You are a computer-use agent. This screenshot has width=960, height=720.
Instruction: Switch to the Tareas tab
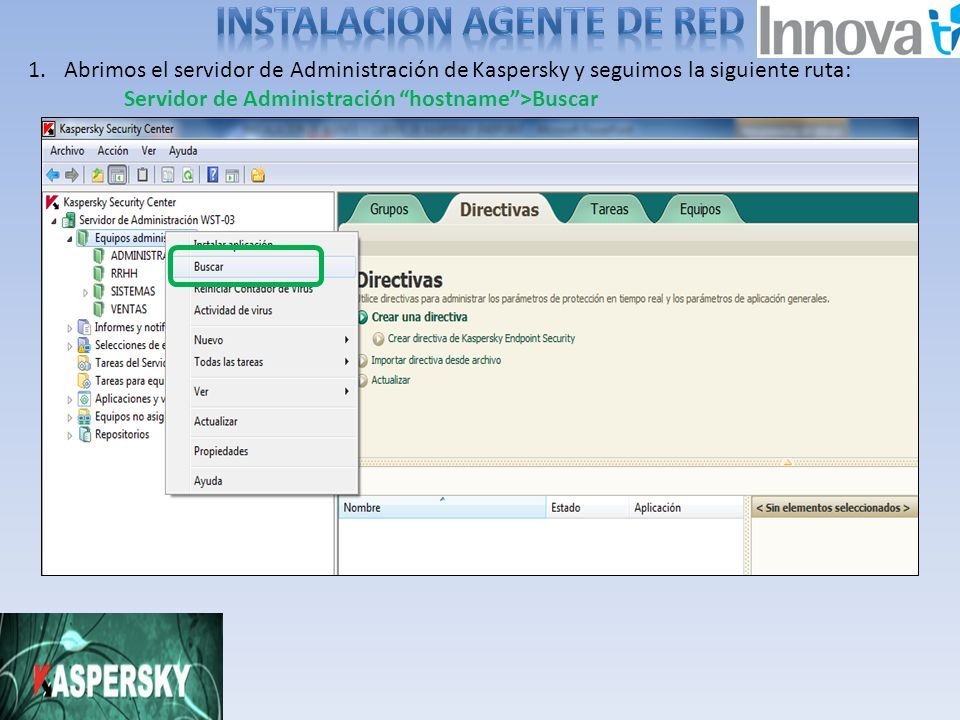(x=609, y=209)
